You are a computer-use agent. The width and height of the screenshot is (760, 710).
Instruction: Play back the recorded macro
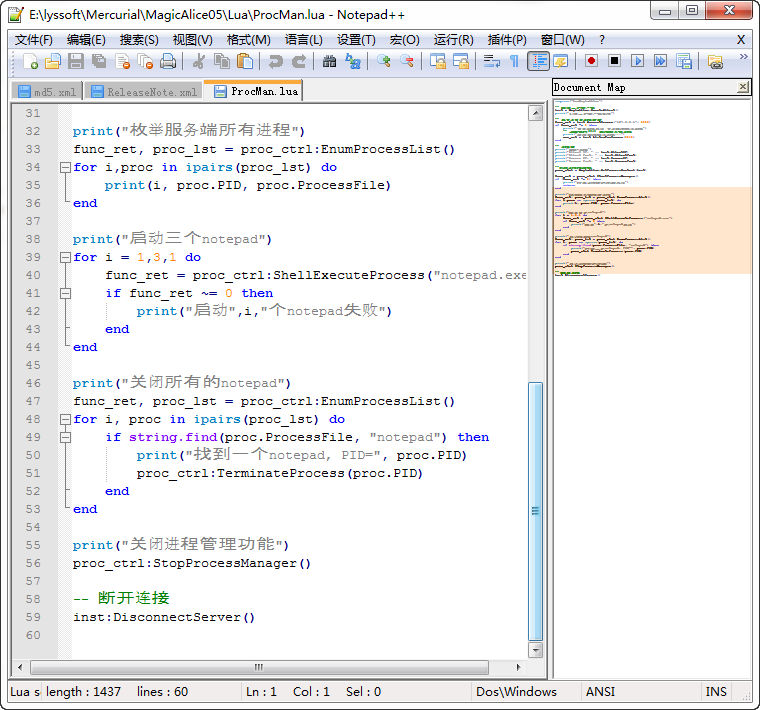click(x=637, y=61)
